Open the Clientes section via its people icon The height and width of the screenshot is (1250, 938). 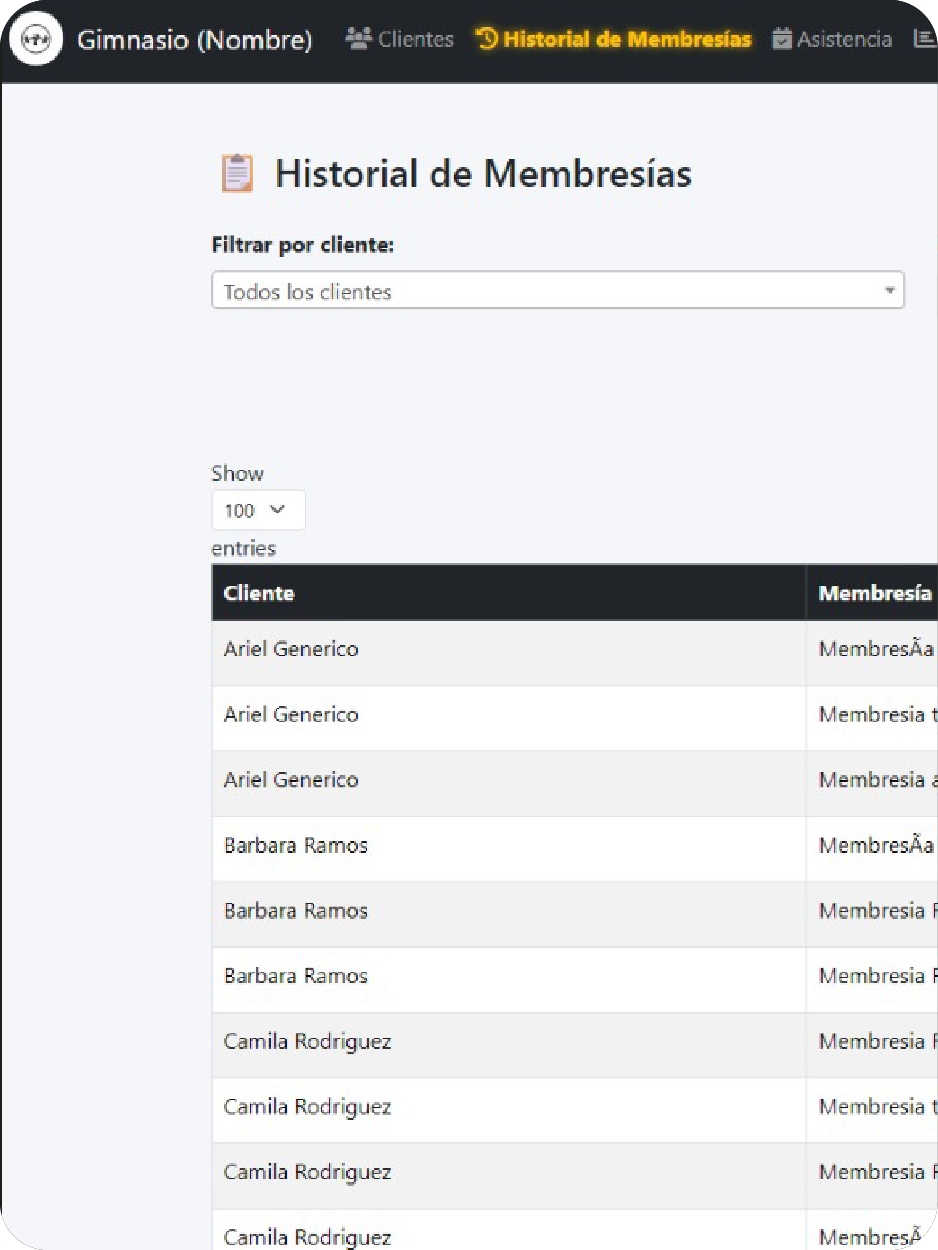(x=355, y=39)
